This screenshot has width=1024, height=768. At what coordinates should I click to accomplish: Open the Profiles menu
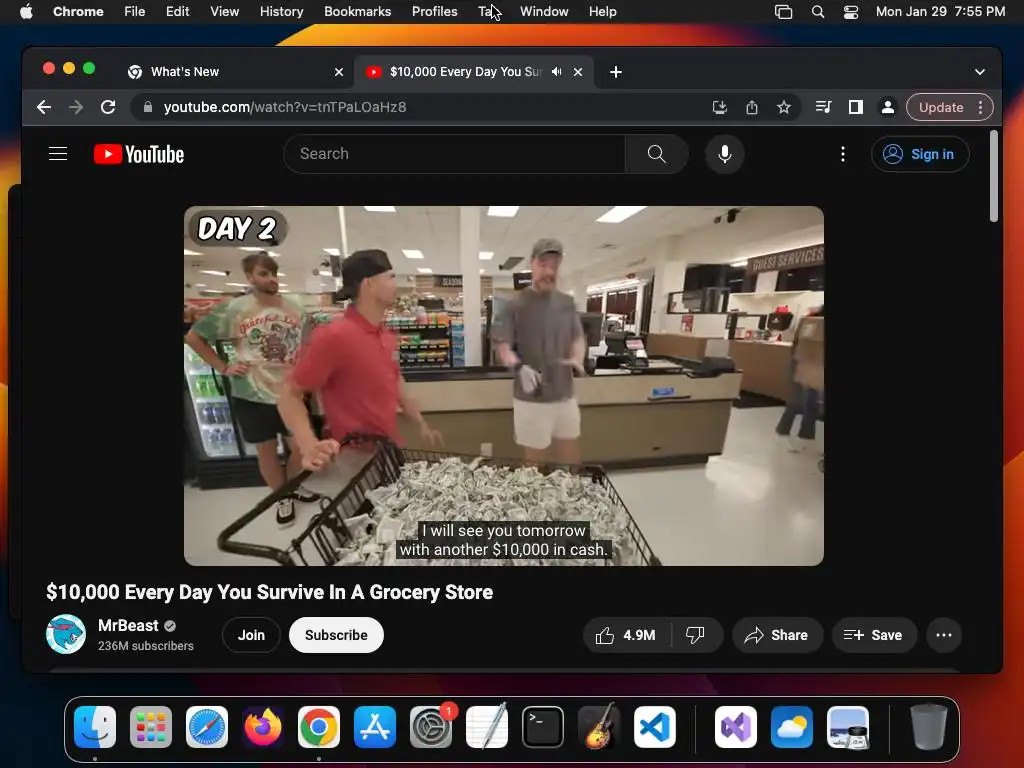tap(434, 12)
